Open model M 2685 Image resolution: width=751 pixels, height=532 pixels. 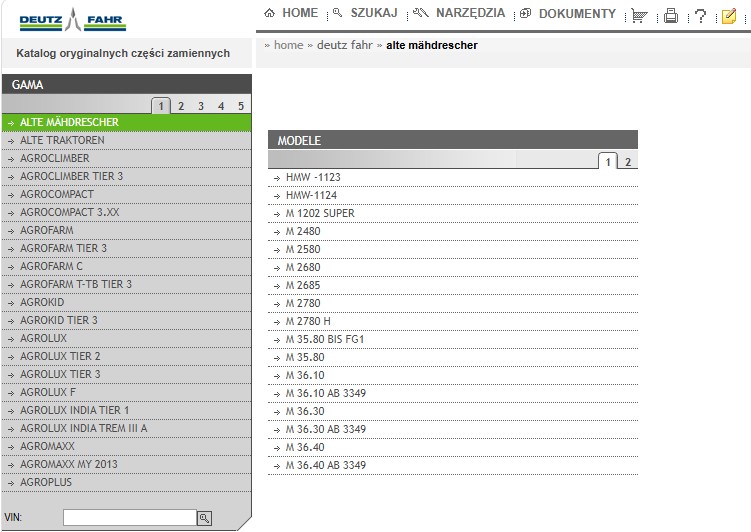point(453,285)
